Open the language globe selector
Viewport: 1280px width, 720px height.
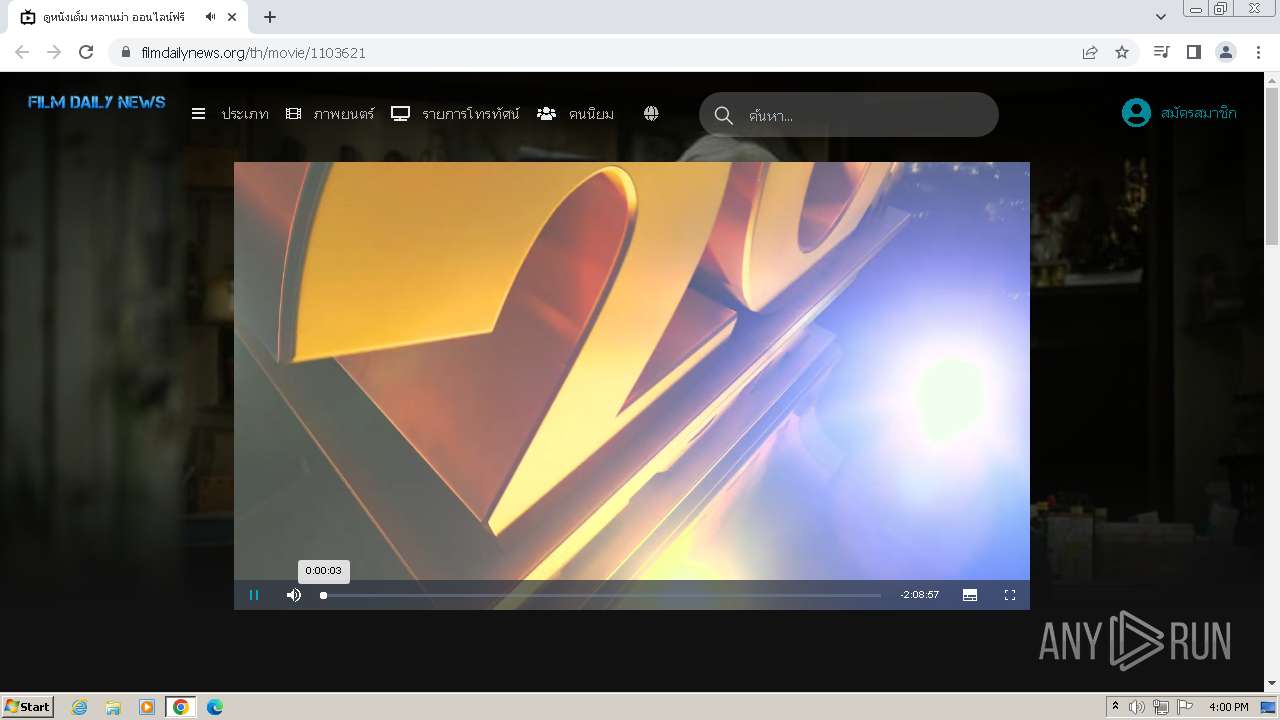tap(651, 114)
